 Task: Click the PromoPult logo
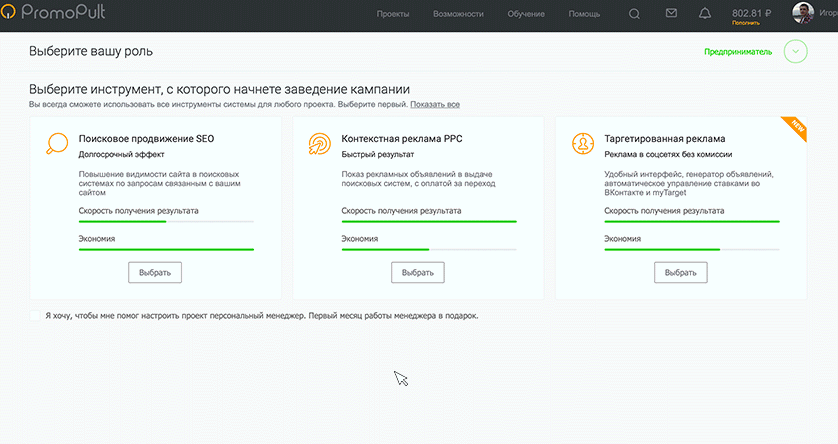(55, 14)
